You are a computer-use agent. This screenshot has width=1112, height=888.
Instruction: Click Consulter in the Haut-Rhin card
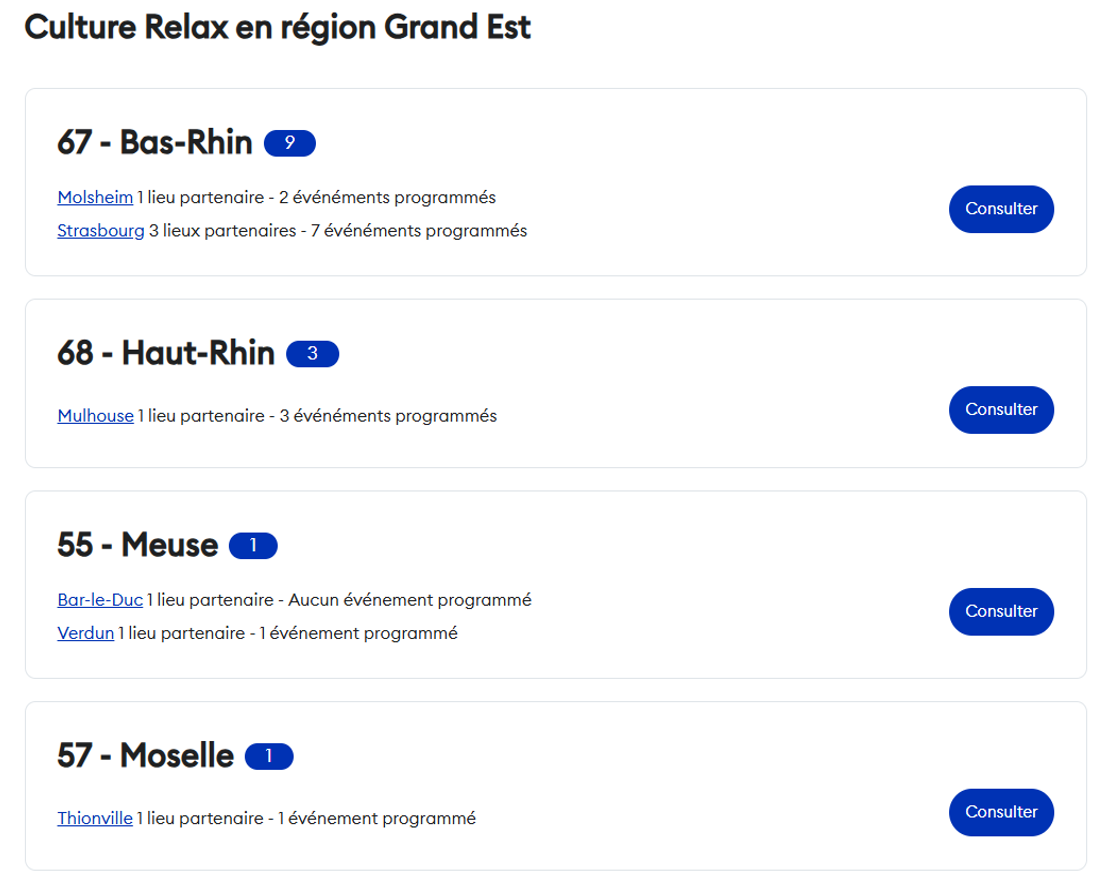(1001, 410)
